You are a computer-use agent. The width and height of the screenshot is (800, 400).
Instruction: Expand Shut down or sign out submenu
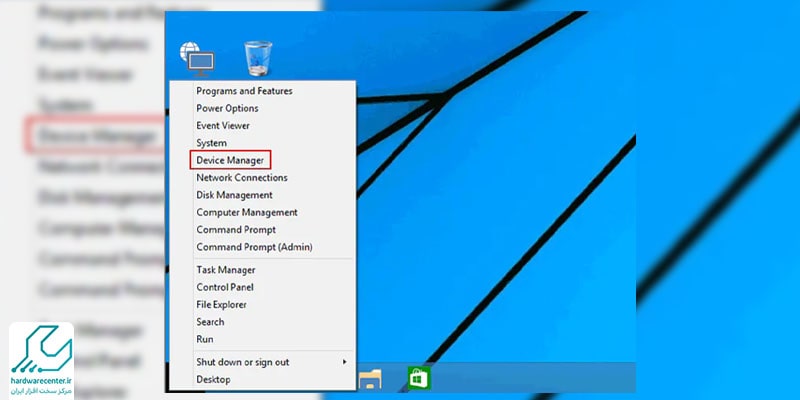click(x=262, y=362)
